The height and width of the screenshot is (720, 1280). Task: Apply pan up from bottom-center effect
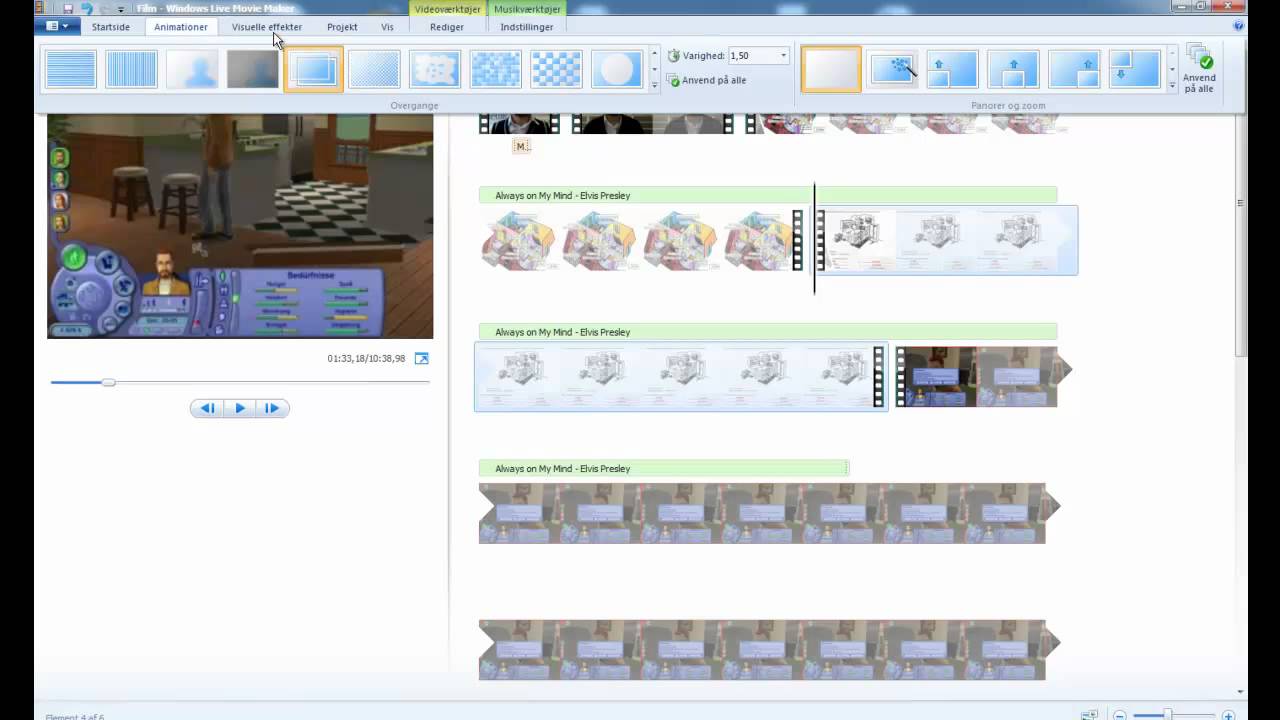click(1013, 69)
